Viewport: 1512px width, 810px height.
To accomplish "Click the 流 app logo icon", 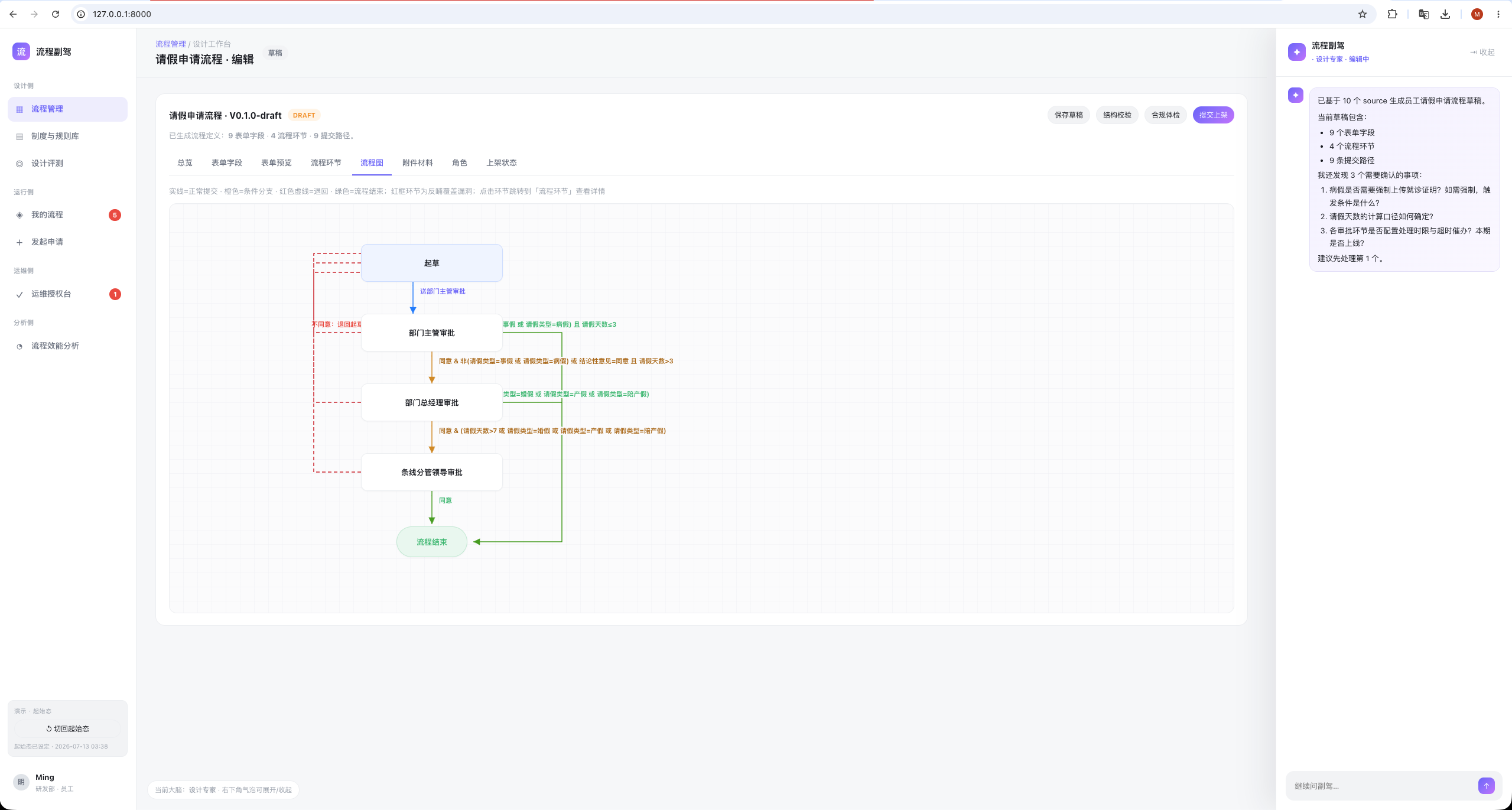I will [x=21, y=52].
